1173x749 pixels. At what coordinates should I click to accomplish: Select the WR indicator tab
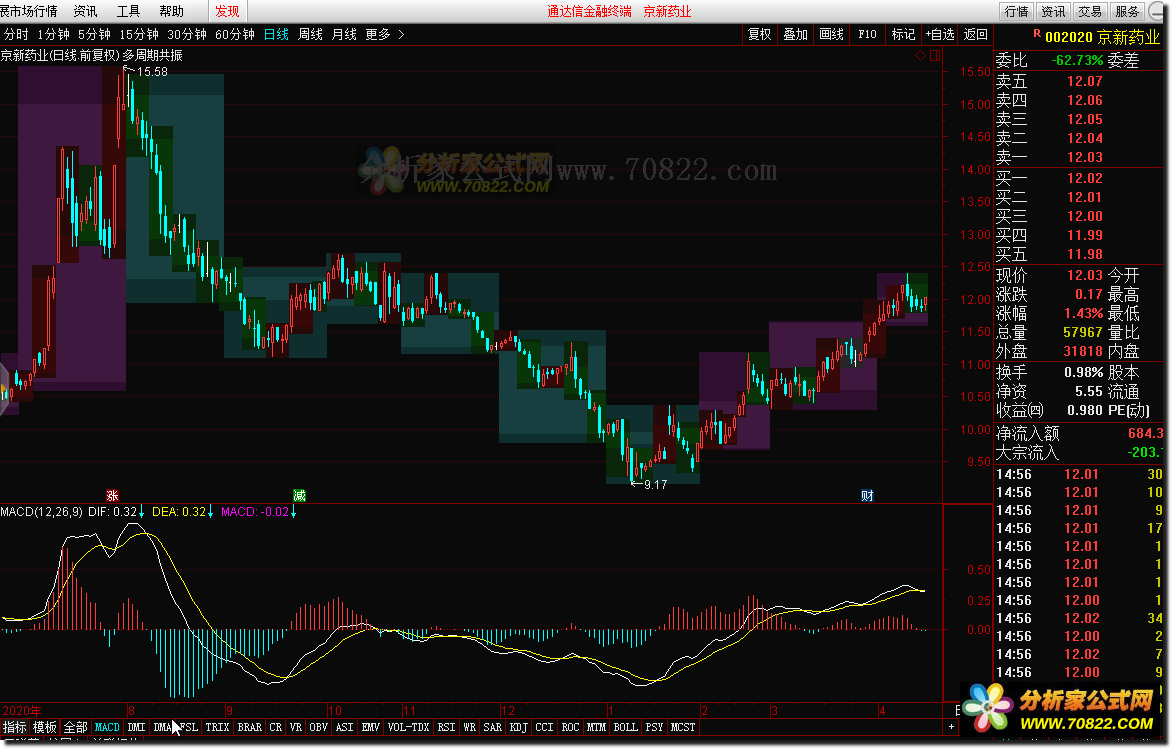(470, 727)
